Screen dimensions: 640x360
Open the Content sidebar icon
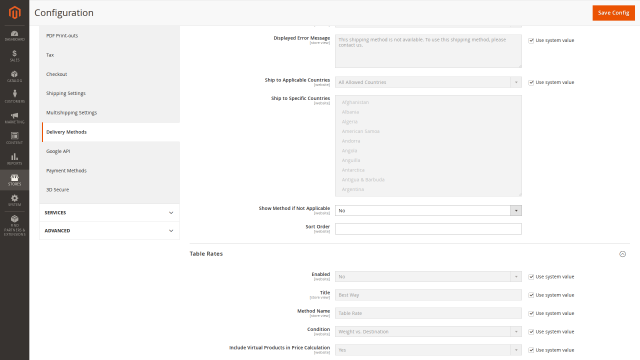pos(14,138)
